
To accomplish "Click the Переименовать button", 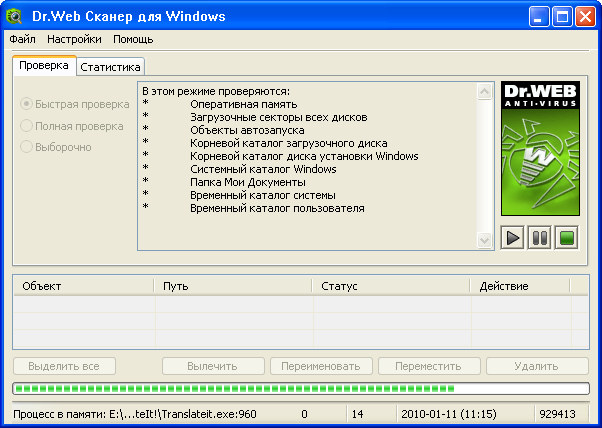I will [321, 366].
